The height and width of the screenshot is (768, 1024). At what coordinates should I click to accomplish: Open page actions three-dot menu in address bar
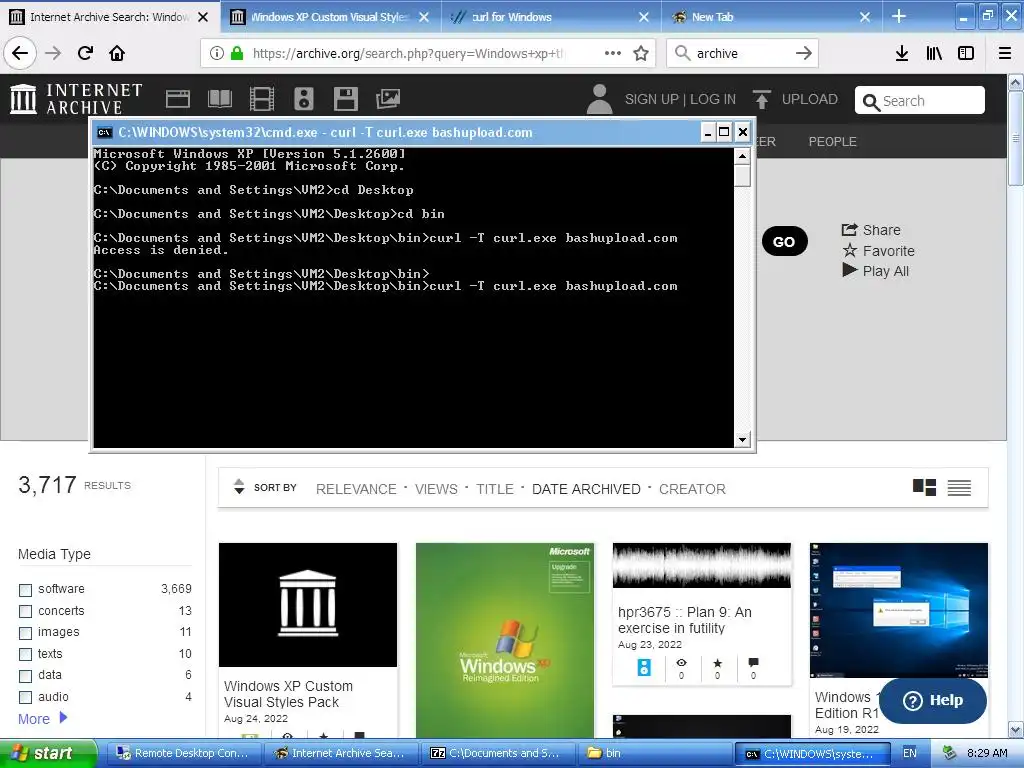coord(613,53)
